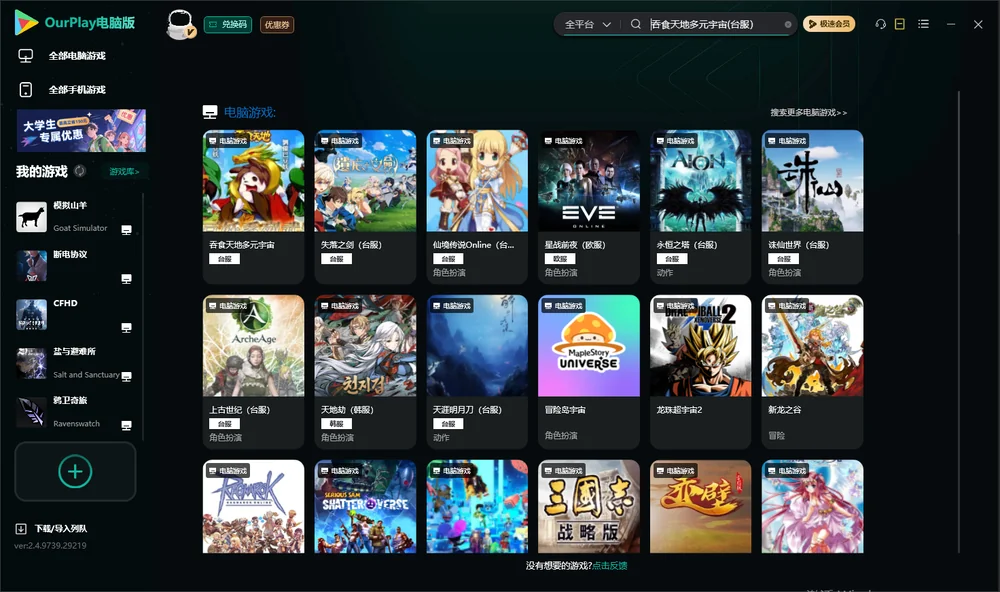Open 冒险岛宇宙 MapleStory Universe card
Screen dimensions: 1000x592
point(589,372)
